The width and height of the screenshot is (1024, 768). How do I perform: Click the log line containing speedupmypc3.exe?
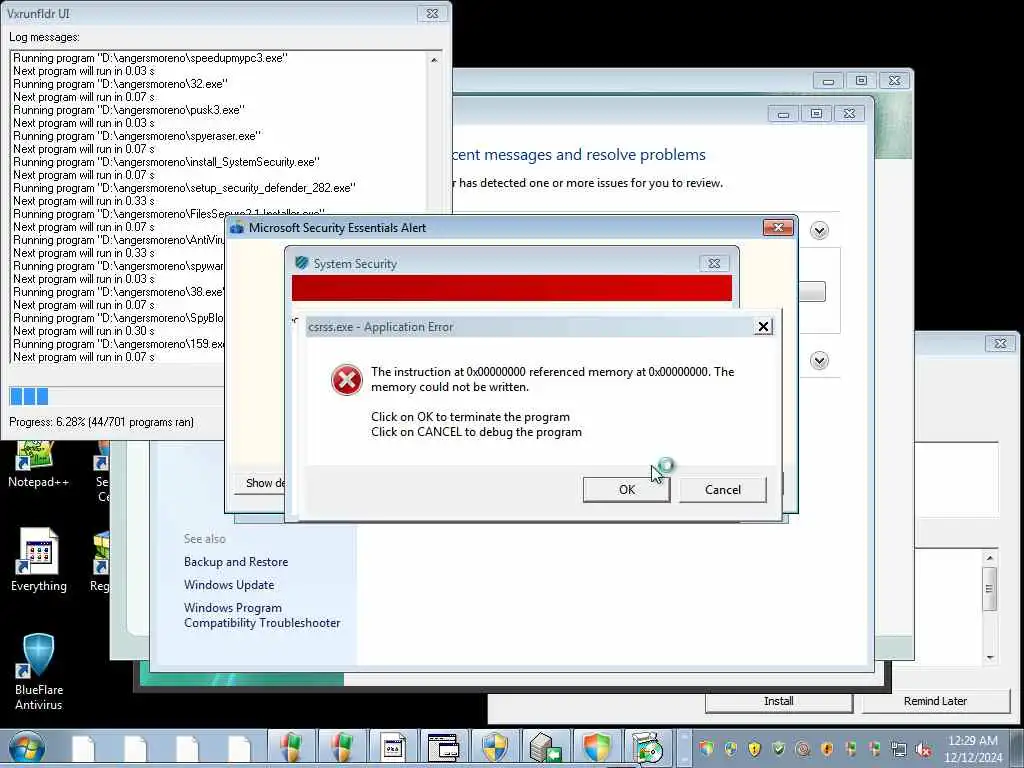[150, 57]
